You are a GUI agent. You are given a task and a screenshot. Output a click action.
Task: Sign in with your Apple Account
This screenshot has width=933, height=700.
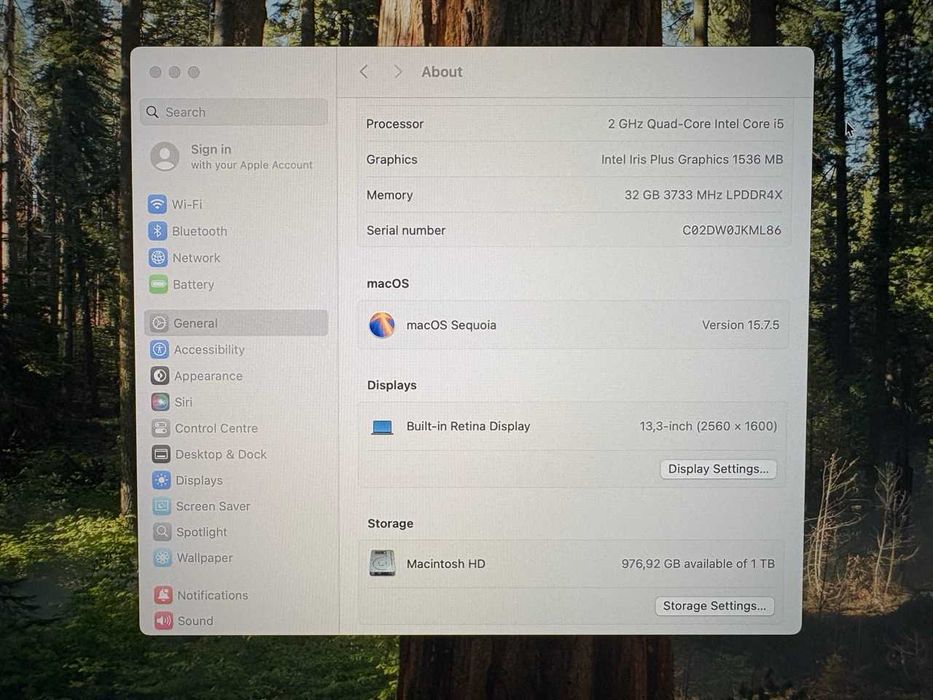click(232, 157)
